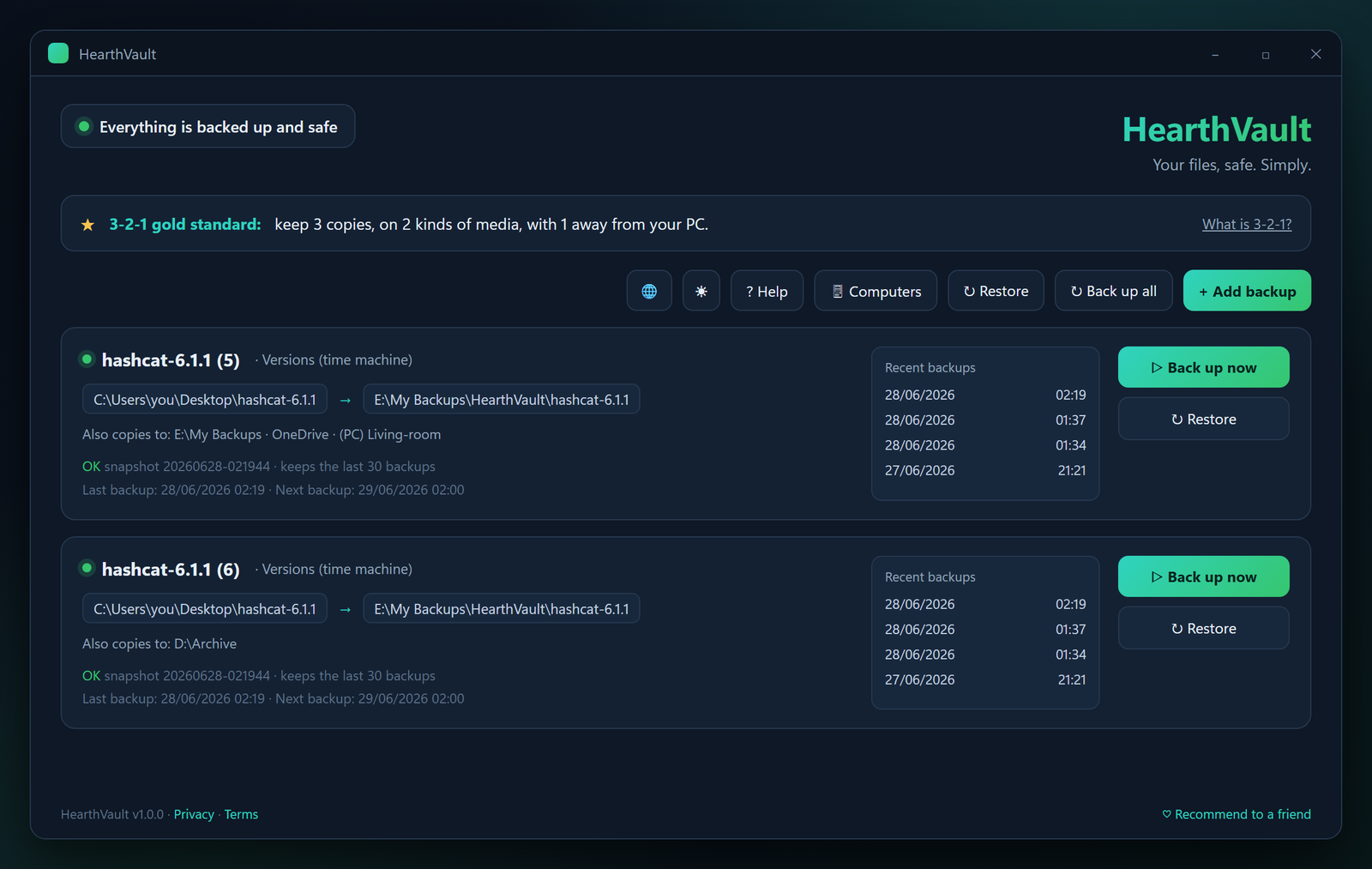Click Restore for hashcat-6.1.1 (5)

[x=1203, y=419]
